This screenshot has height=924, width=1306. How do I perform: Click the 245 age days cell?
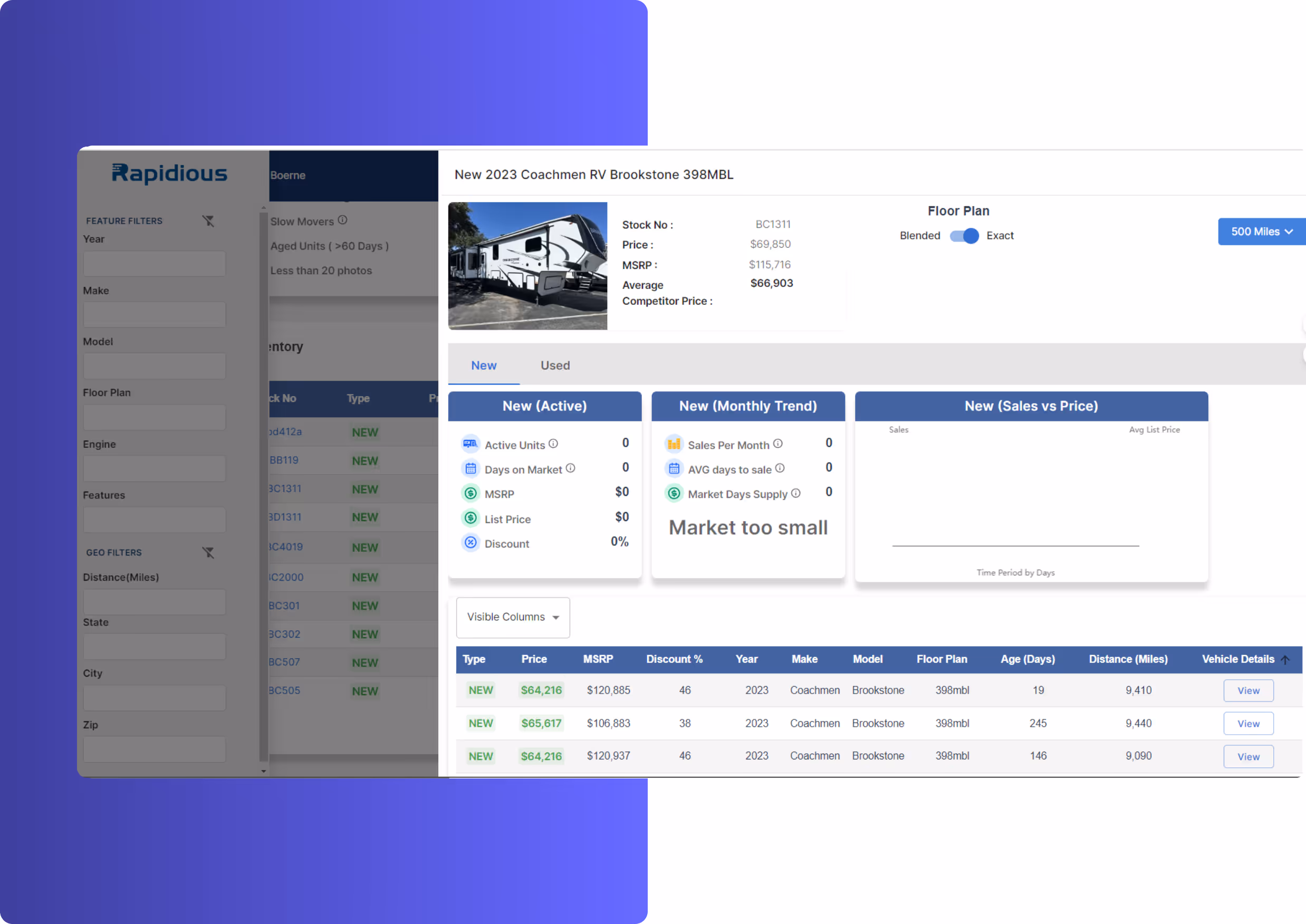click(1038, 723)
